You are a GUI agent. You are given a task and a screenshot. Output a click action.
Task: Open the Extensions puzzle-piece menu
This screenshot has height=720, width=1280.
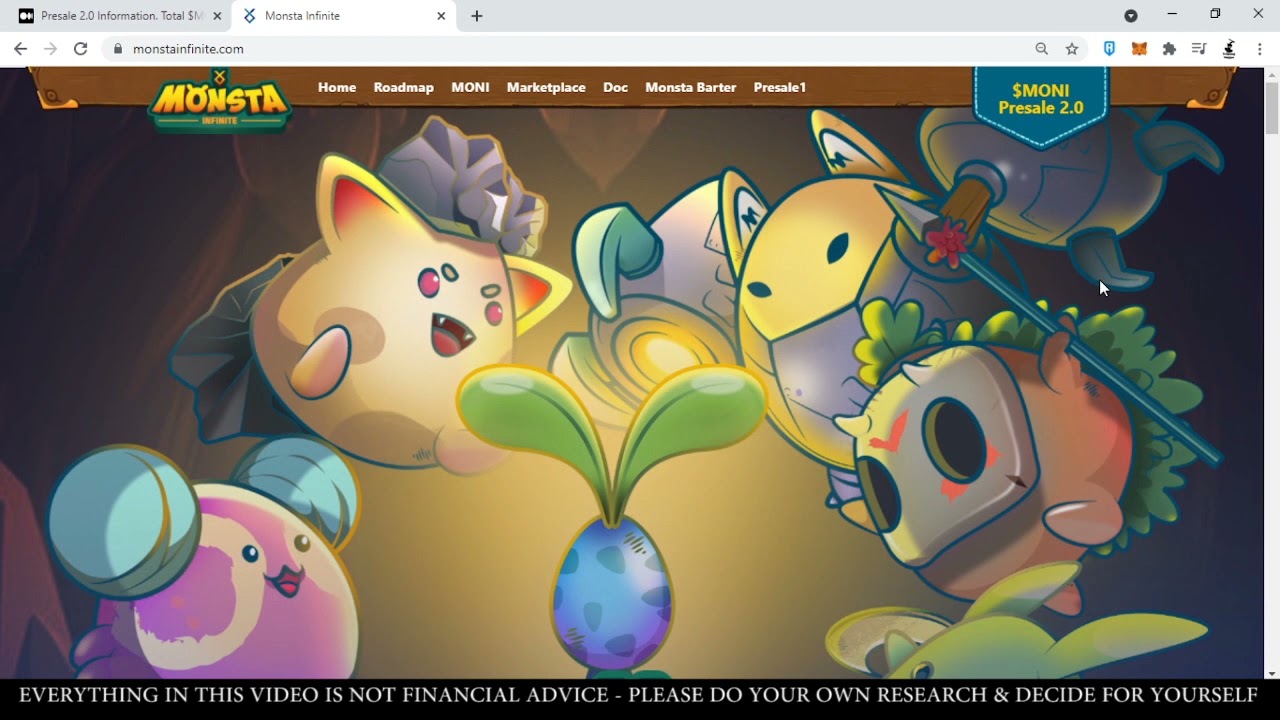click(x=1169, y=48)
